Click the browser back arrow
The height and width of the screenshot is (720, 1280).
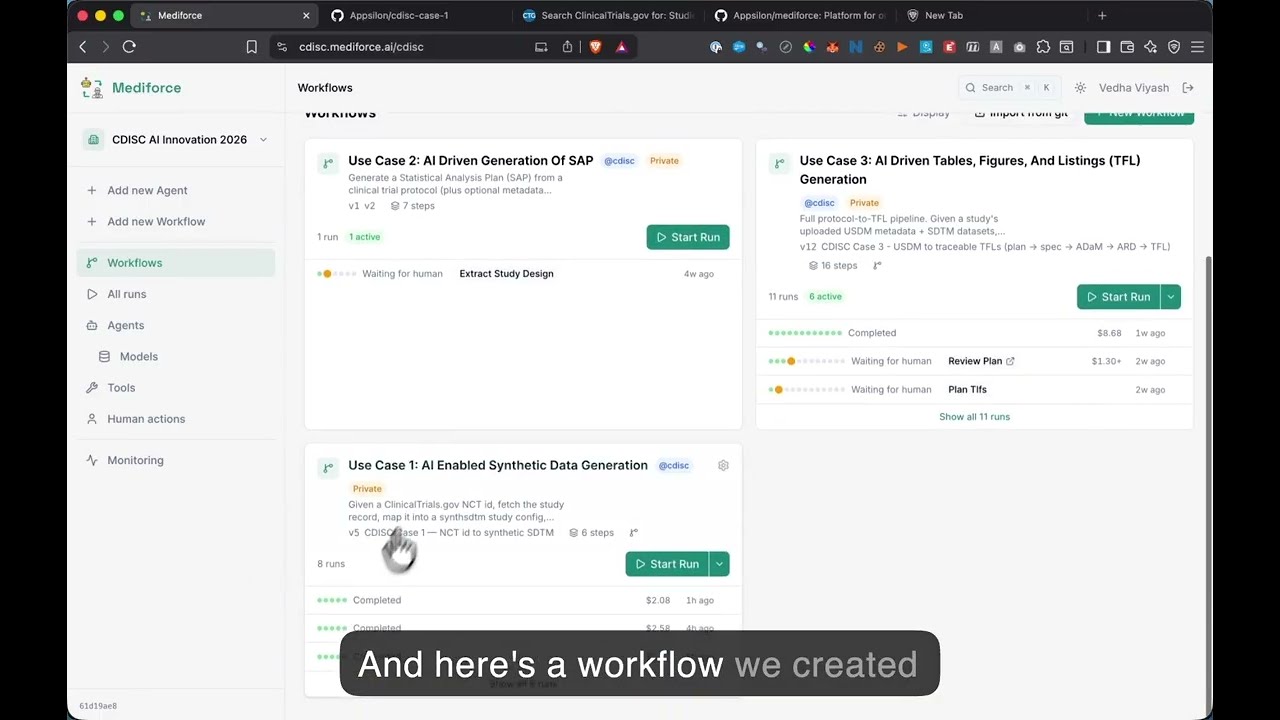point(83,47)
